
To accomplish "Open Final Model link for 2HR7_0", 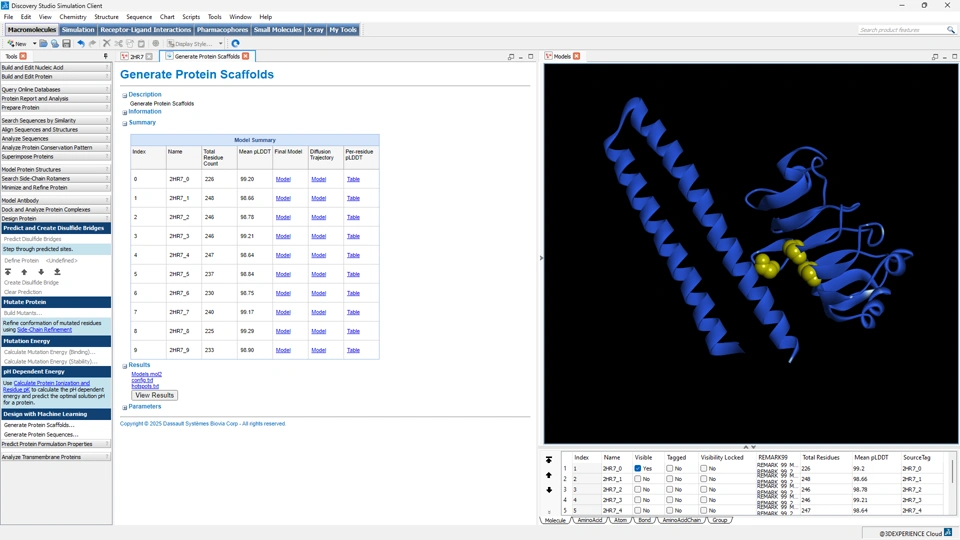I will (283, 179).
